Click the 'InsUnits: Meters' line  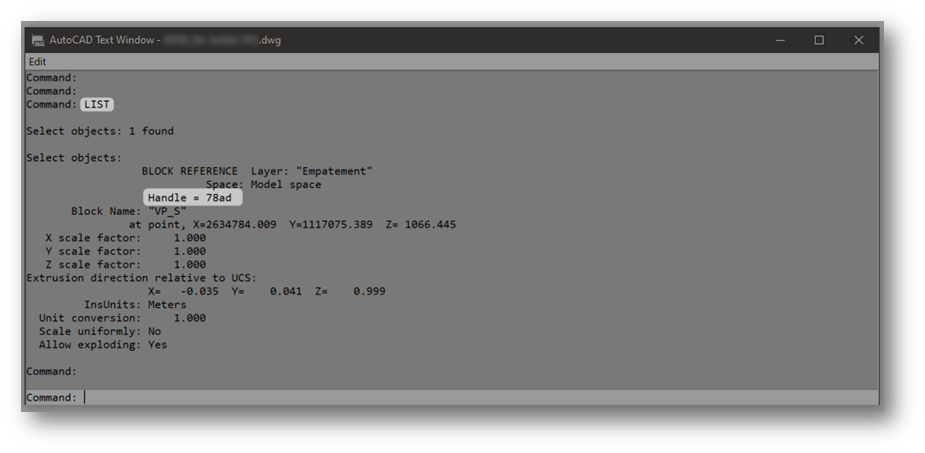click(135, 305)
